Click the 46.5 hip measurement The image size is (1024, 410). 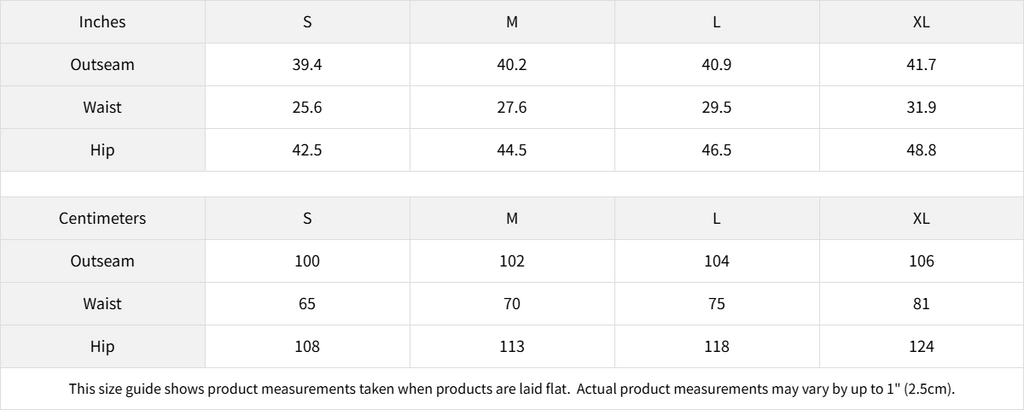[716, 150]
